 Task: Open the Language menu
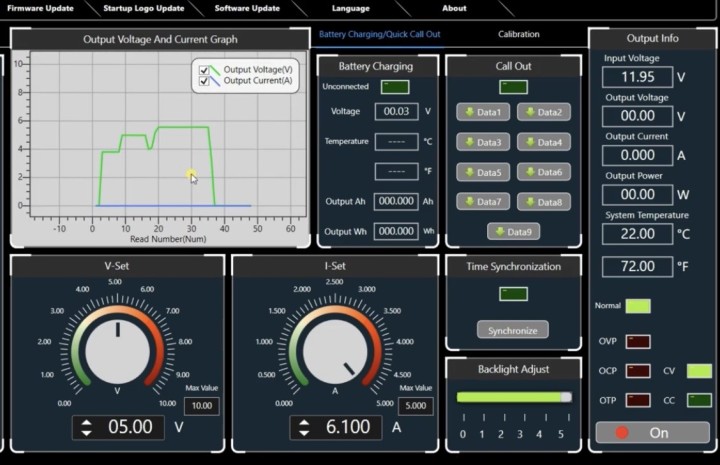coord(350,8)
